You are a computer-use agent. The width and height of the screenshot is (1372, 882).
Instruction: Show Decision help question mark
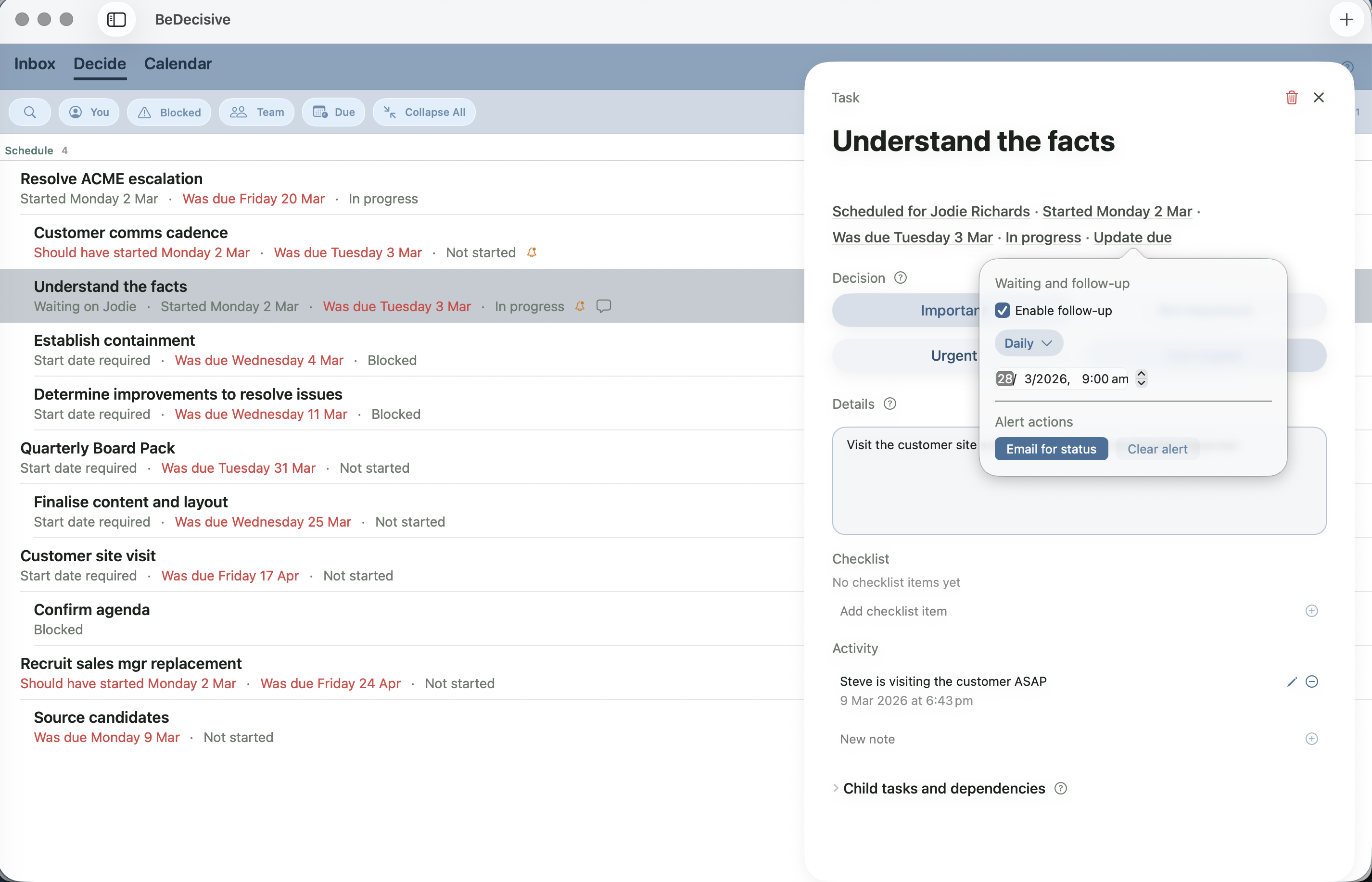901,278
